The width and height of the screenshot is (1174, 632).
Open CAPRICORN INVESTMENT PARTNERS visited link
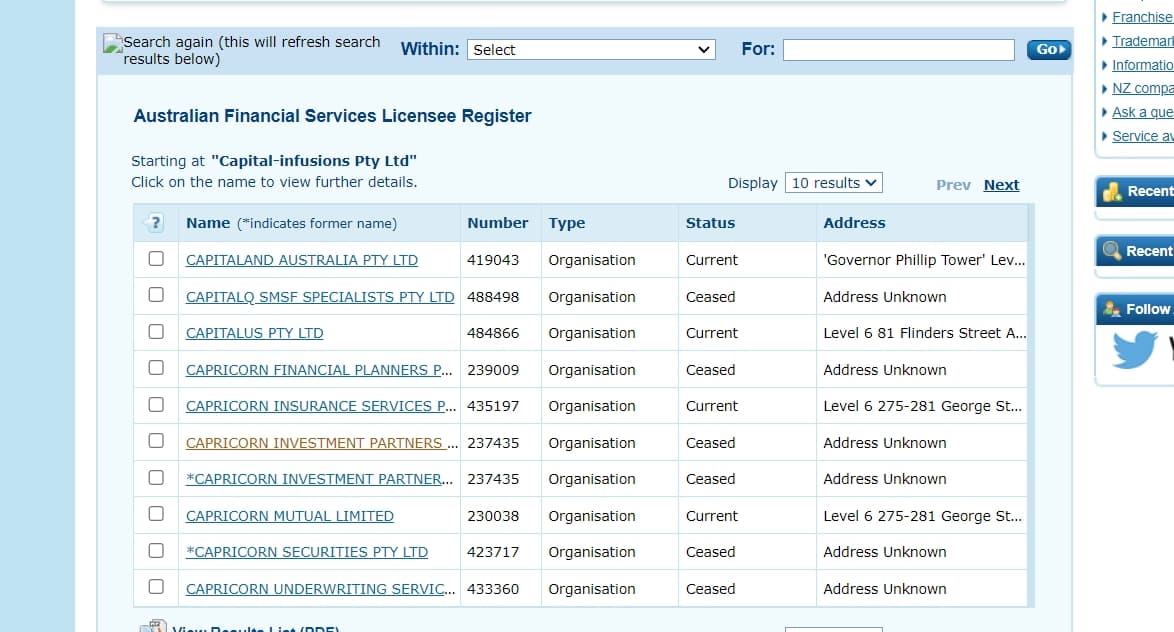pos(322,443)
